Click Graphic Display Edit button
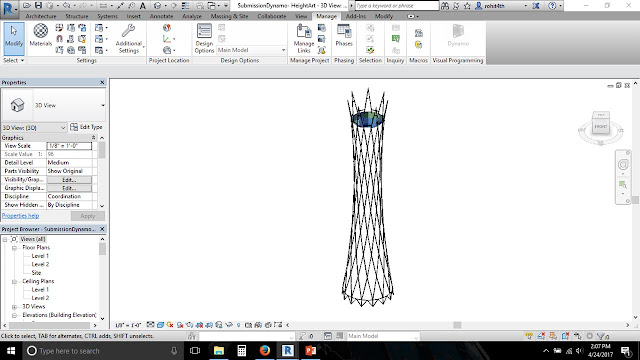 point(69,188)
